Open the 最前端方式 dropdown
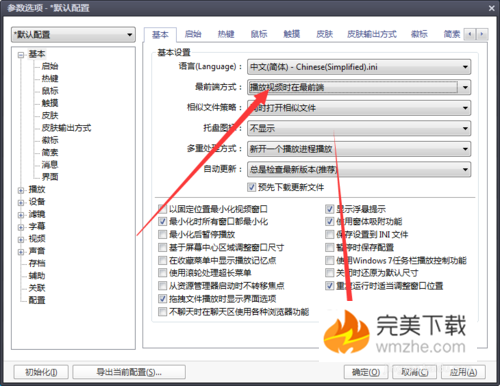The width and height of the screenshot is (500, 386). coord(359,87)
